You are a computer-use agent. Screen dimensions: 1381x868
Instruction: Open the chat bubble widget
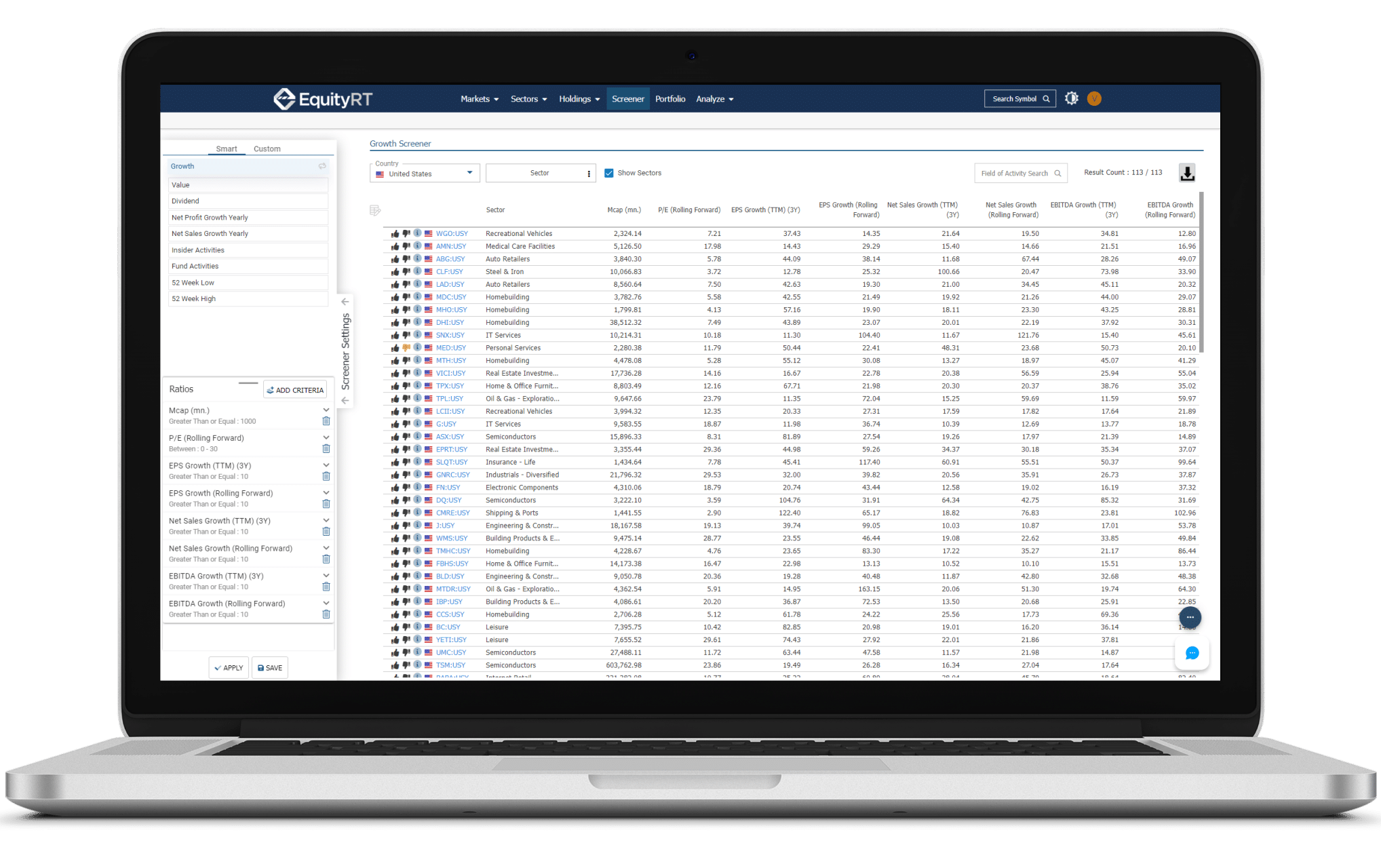pyautogui.click(x=1192, y=653)
